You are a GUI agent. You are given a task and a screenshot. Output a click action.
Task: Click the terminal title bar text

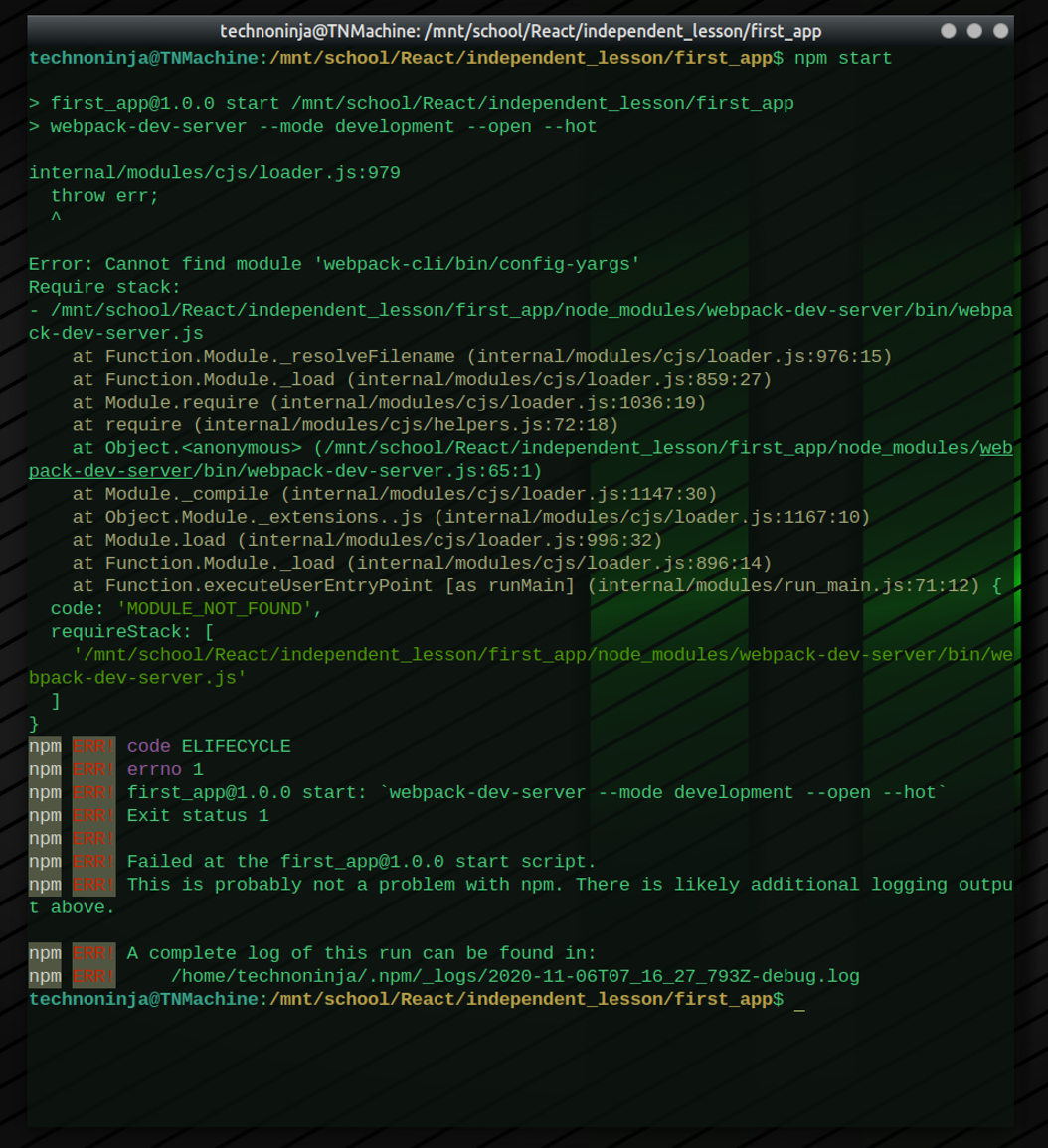pos(520,31)
